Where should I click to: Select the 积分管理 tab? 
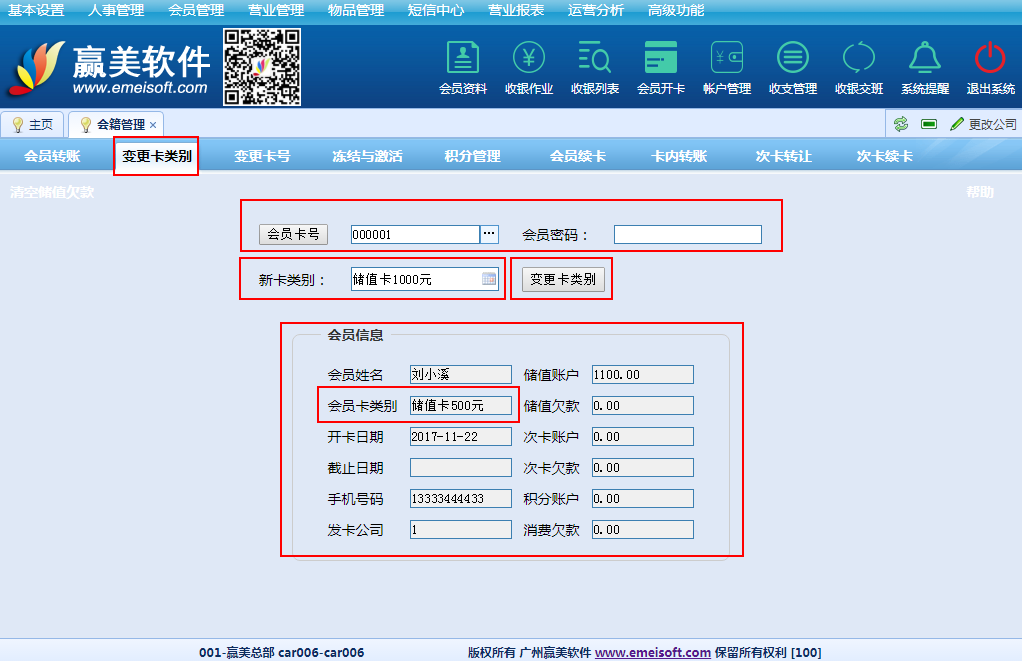click(x=472, y=156)
